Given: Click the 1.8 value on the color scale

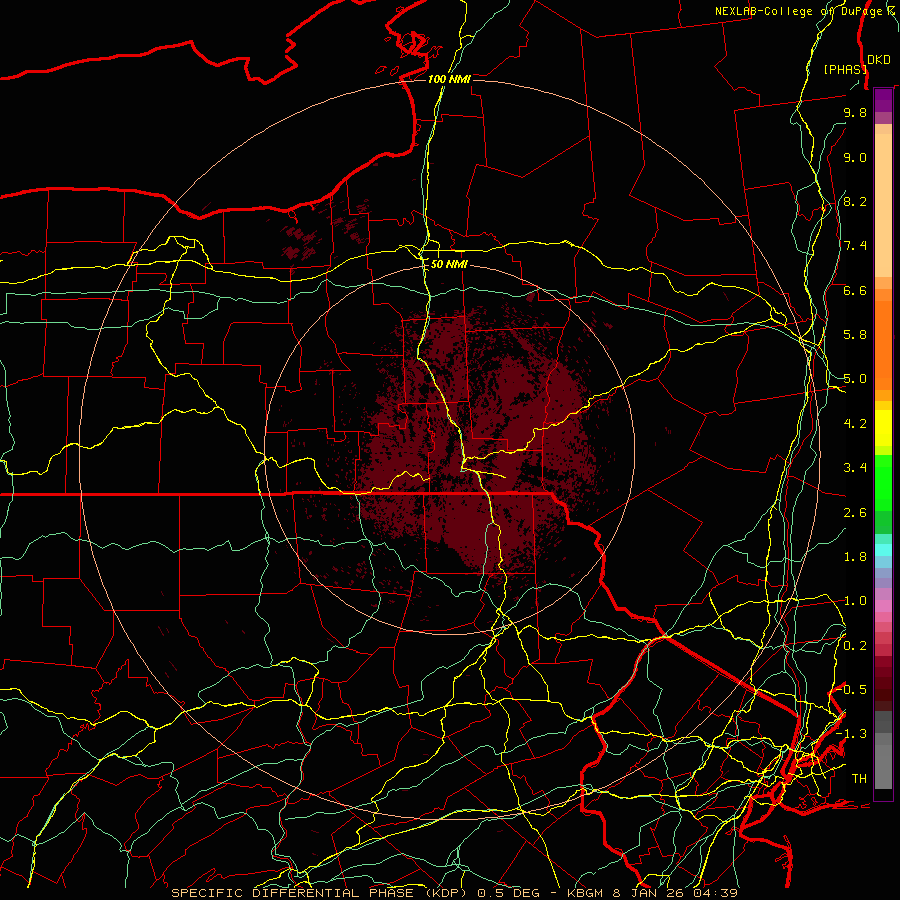Looking at the screenshot, I should coord(855,557).
